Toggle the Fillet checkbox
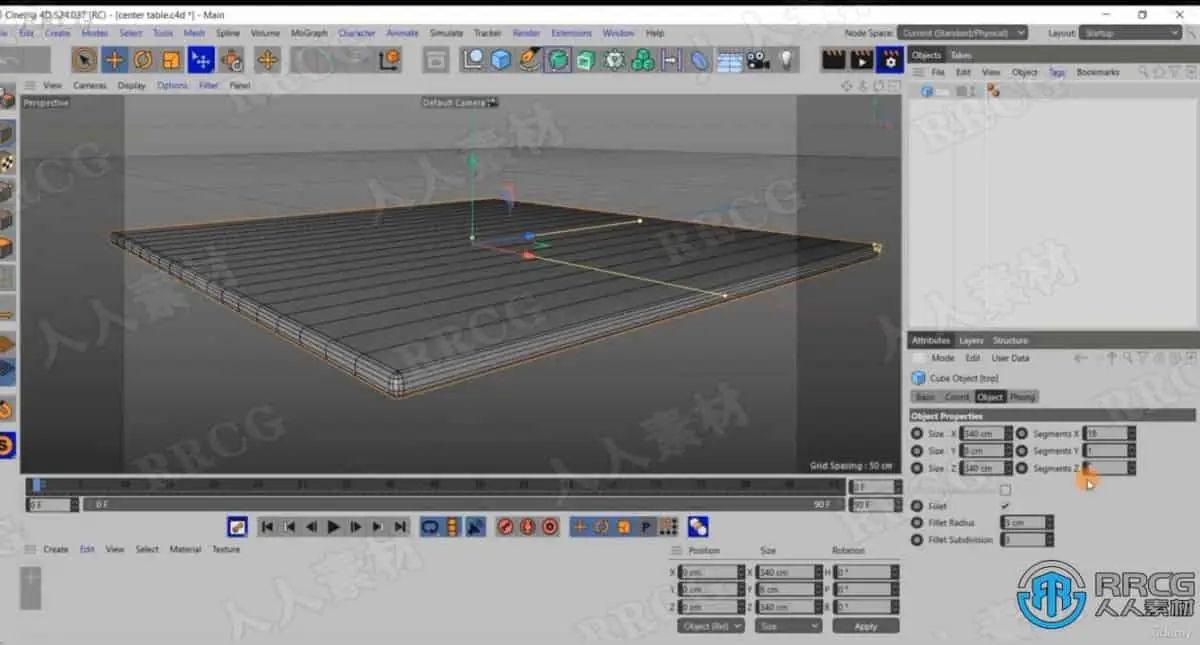Screen dimensions: 1200x645 [x=1005, y=506]
